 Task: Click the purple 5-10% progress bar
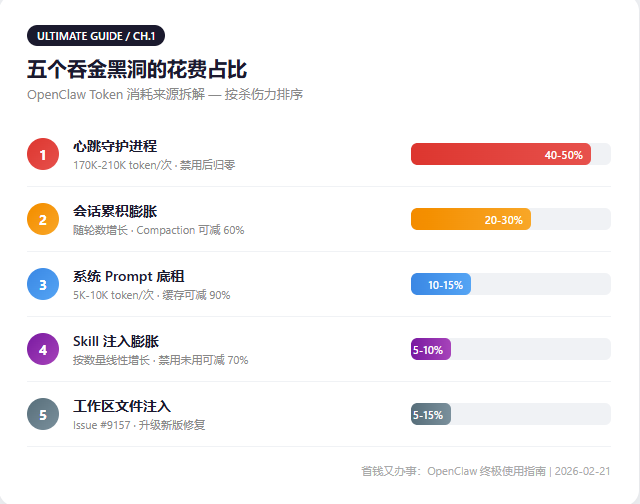(431, 349)
